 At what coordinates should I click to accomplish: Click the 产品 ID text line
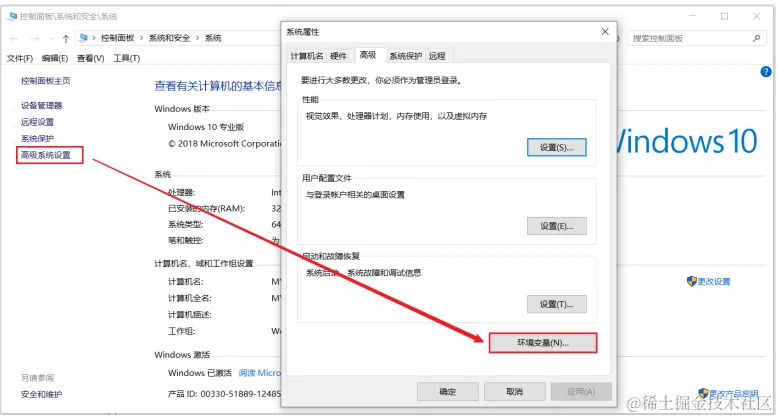point(224,394)
